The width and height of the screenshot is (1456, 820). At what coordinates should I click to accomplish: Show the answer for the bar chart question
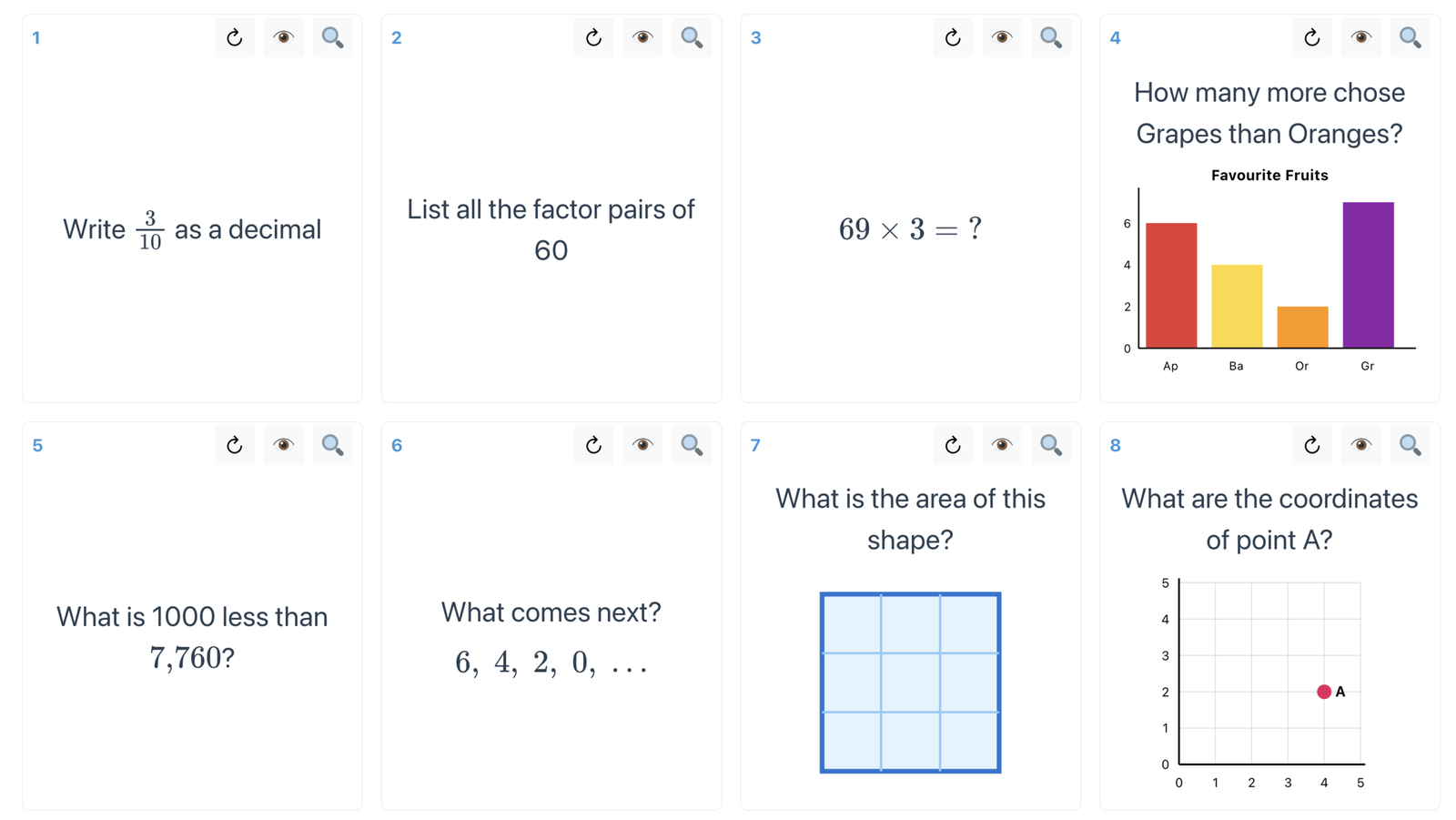tap(1360, 38)
